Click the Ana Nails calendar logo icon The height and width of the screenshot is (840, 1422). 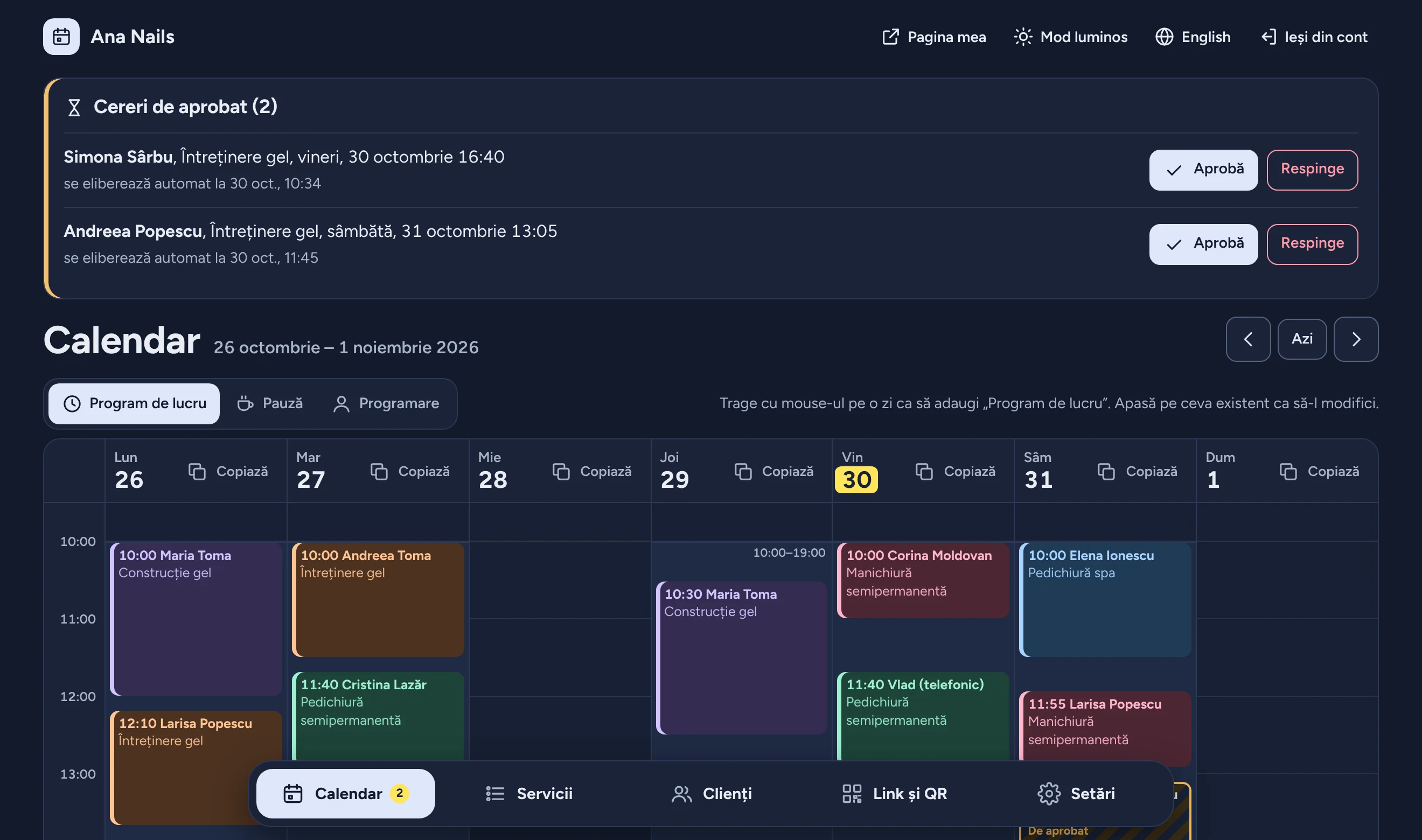[61, 37]
